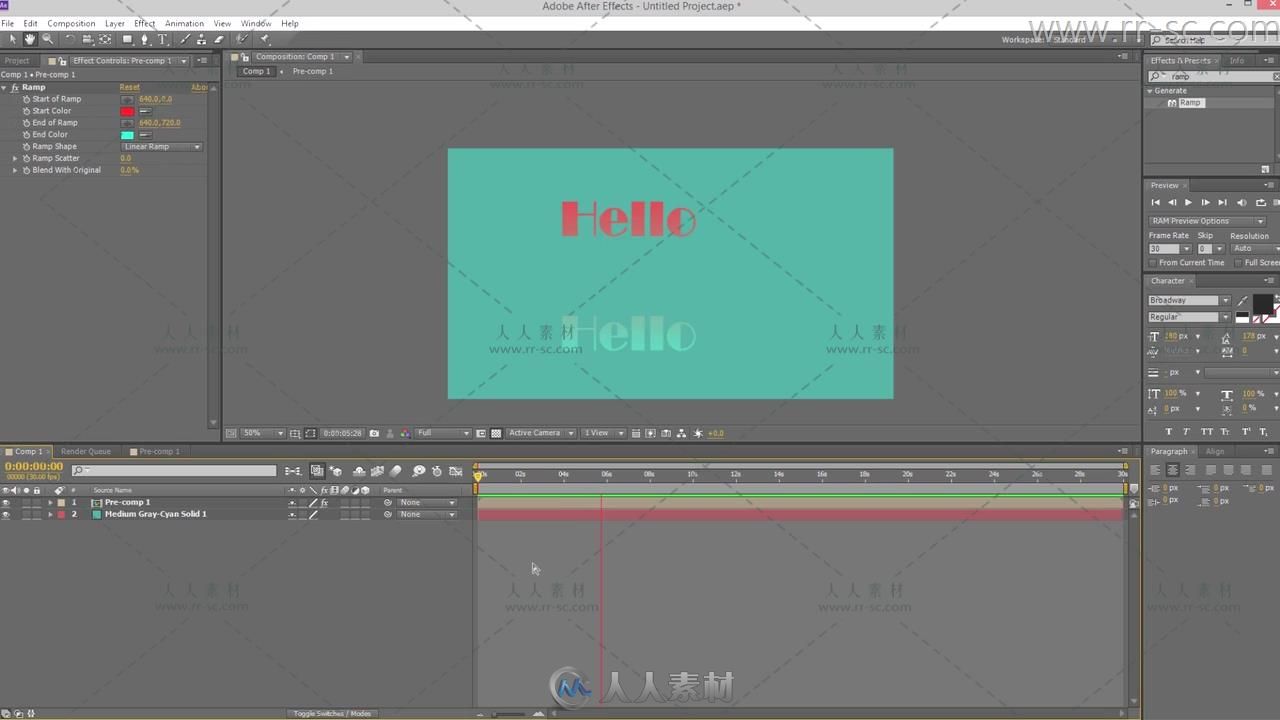Open the Composition menu
Image resolution: width=1280 pixels, height=720 pixels.
click(x=71, y=23)
